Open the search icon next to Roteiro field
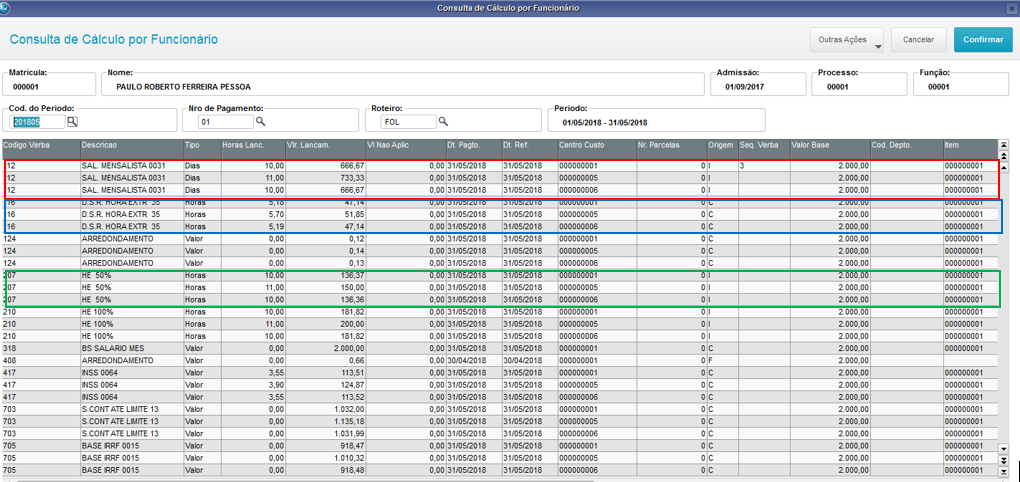The height and width of the screenshot is (482, 1020). 443,121
